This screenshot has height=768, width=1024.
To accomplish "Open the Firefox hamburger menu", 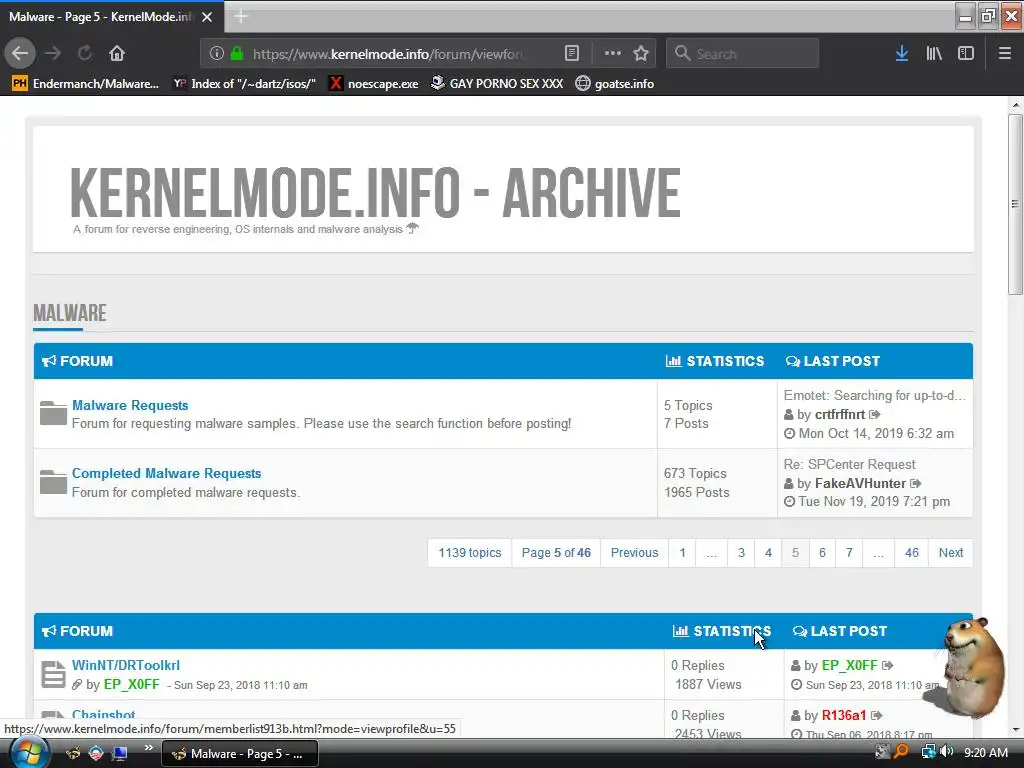I will [1005, 54].
